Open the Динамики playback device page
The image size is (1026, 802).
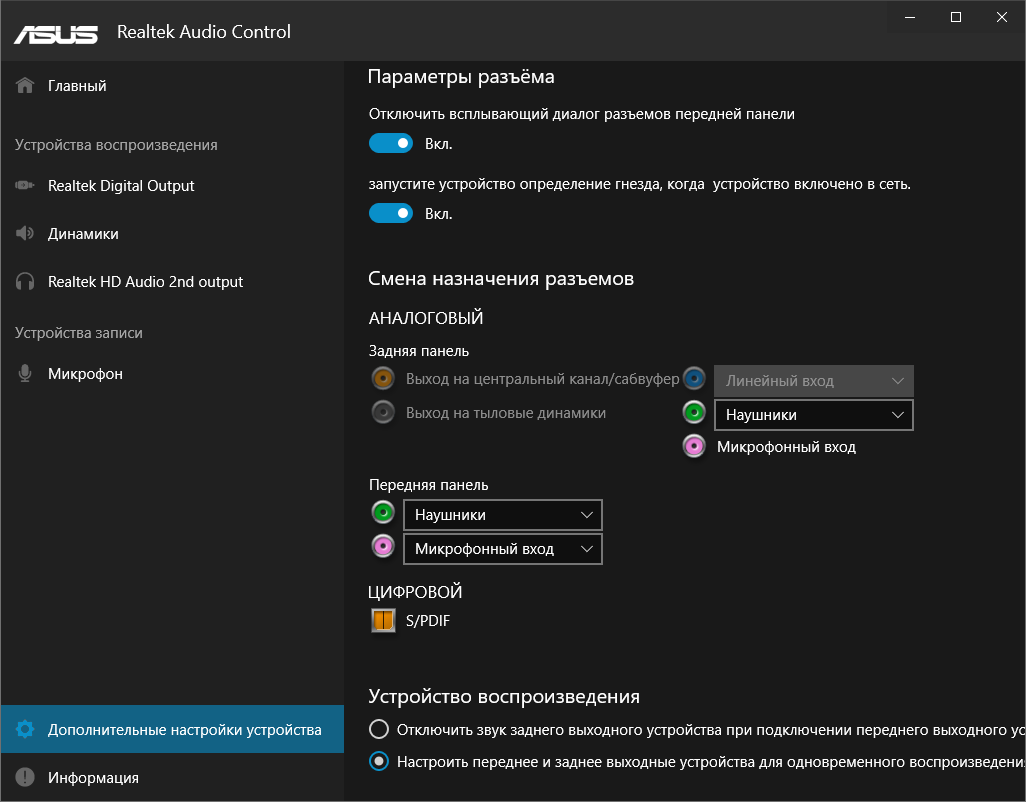point(172,233)
